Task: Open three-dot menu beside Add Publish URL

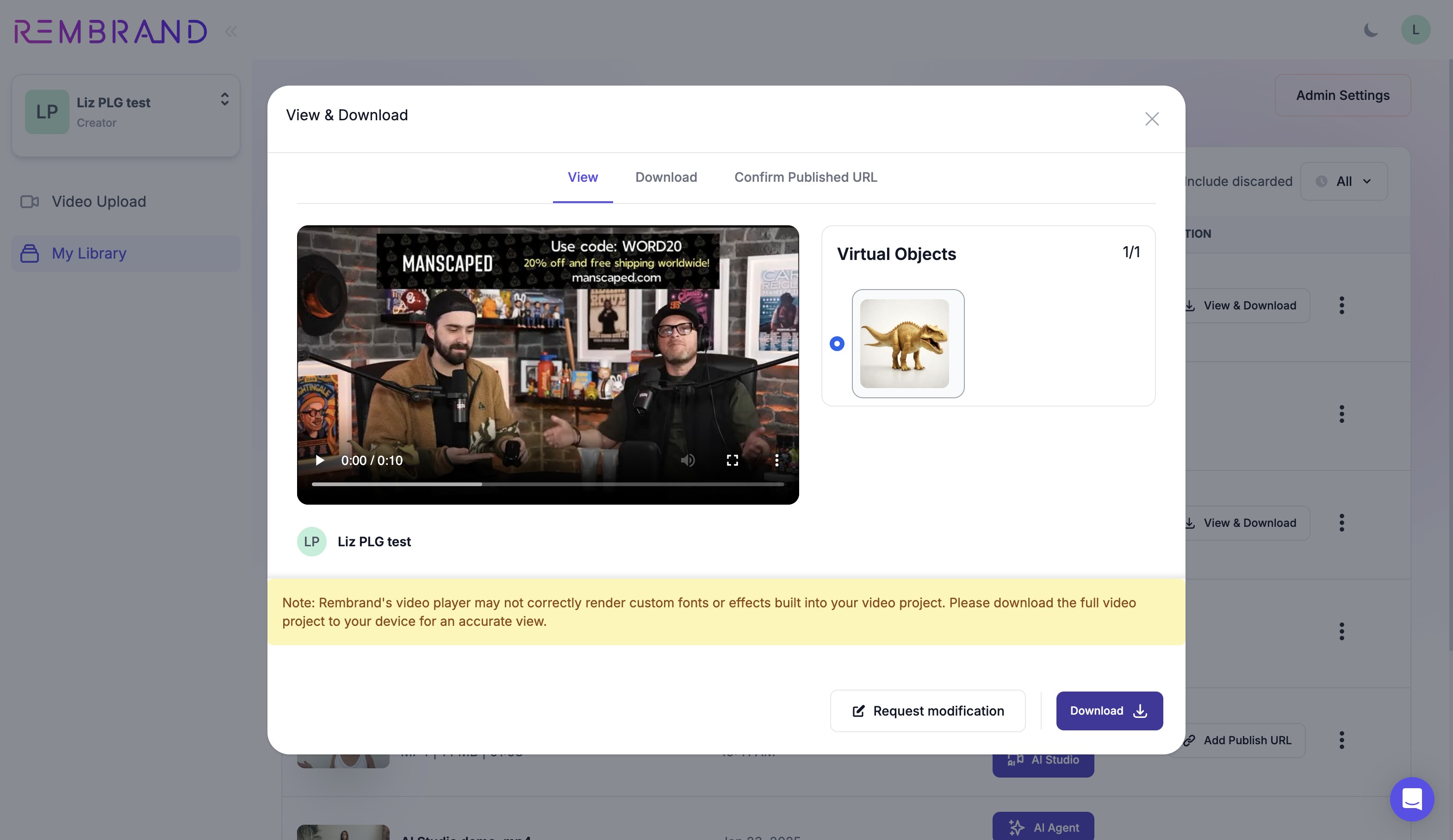Action: click(x=1342, y=740)
